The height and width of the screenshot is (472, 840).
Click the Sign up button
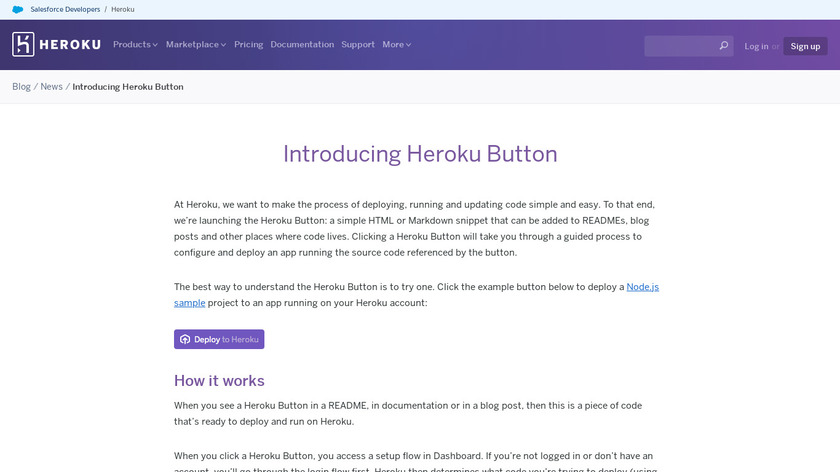(x=805, y=46)
